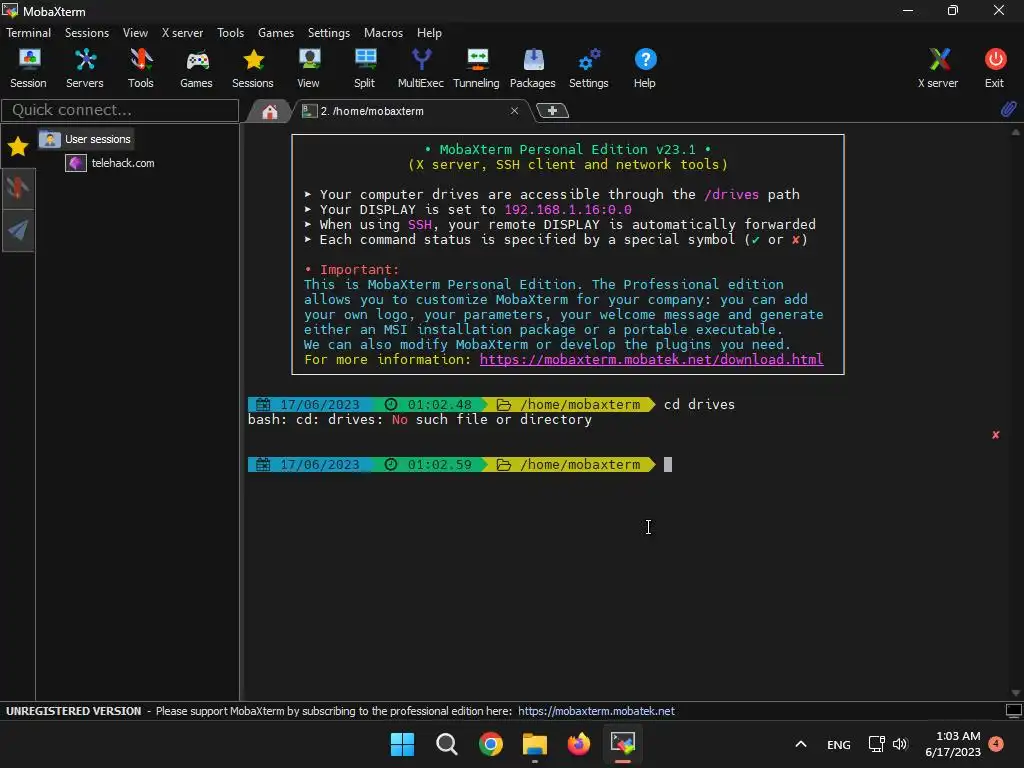Open Windows taskbar search

coord(447,744)
